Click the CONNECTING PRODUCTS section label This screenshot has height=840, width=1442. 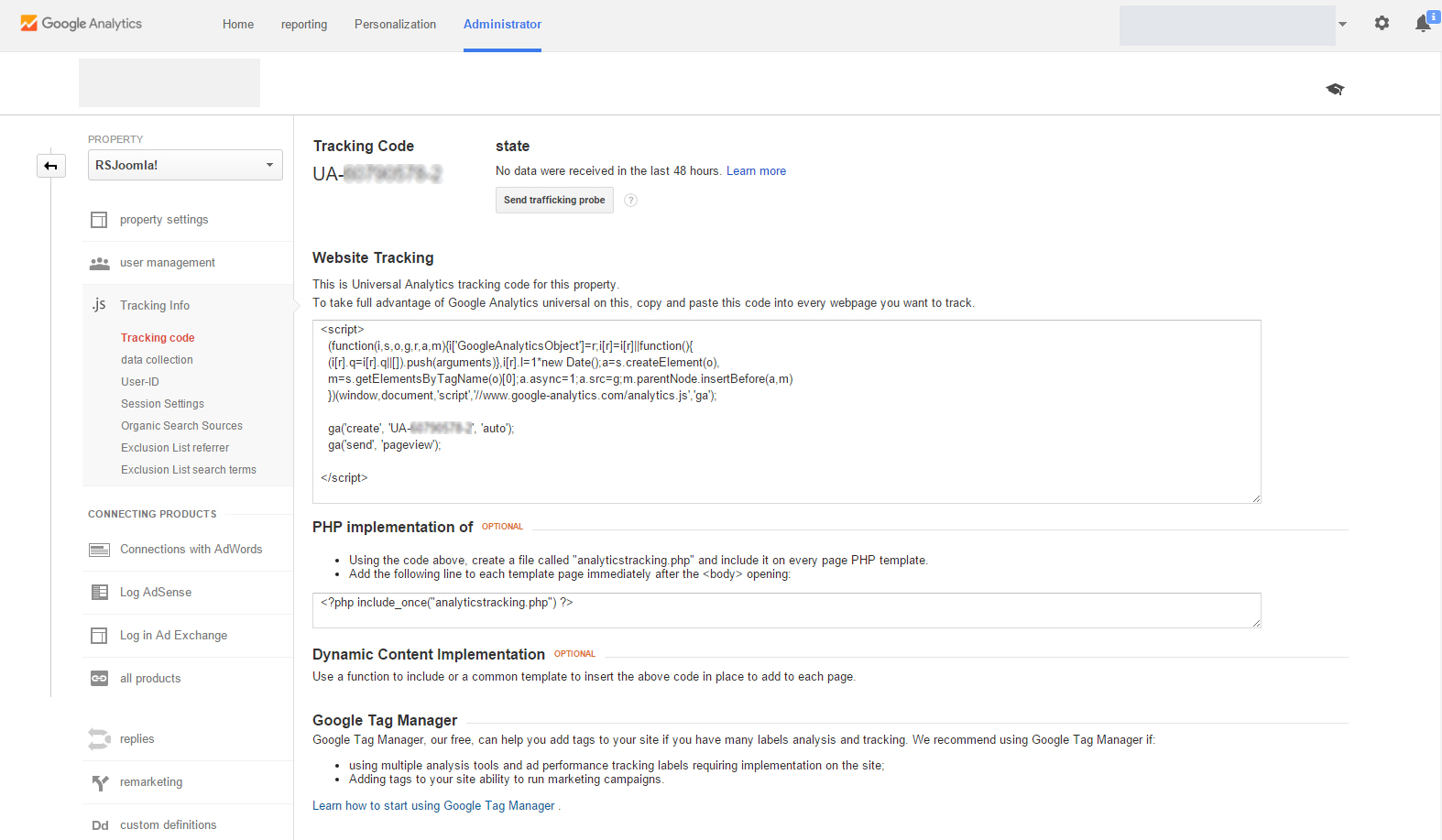coord(152,515)
